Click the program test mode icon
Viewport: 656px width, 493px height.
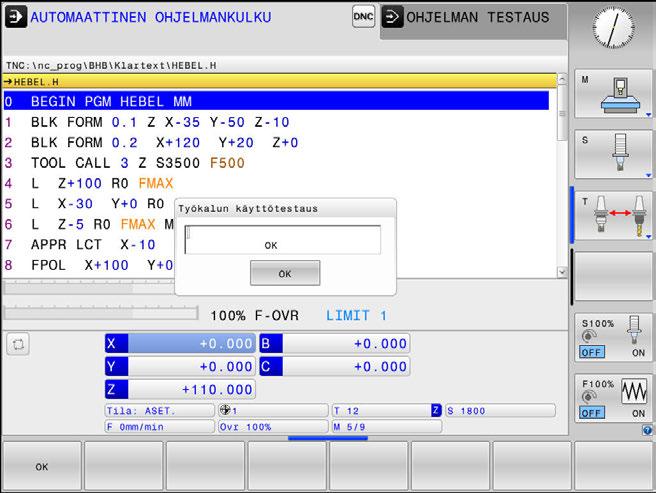392,17
